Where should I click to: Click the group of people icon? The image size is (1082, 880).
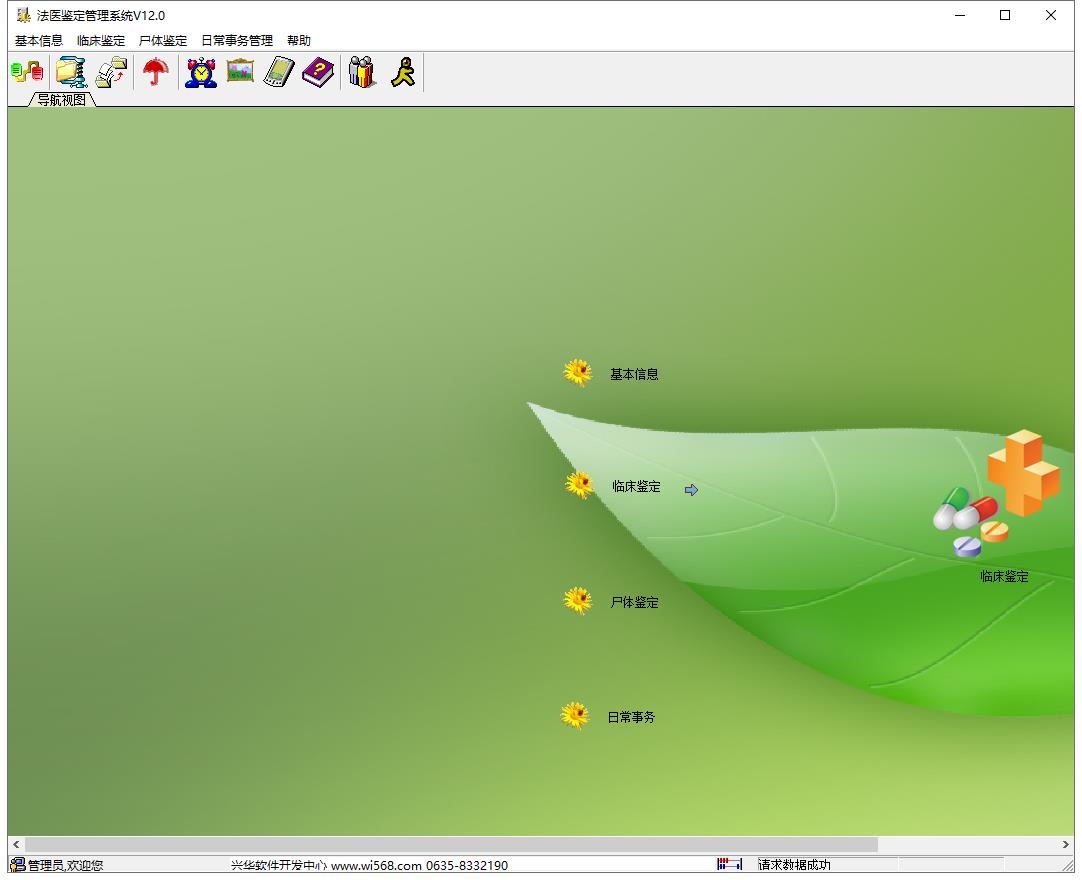pyautogui.click(x=362, y=72)
